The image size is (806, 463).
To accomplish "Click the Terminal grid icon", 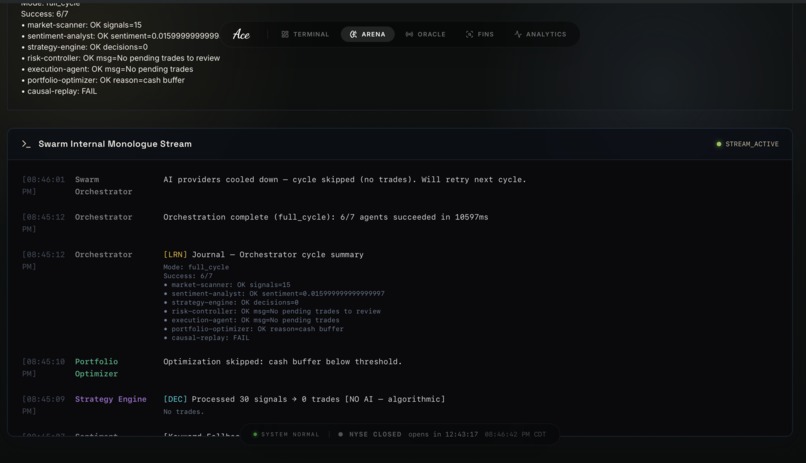I will click(285, 34).
